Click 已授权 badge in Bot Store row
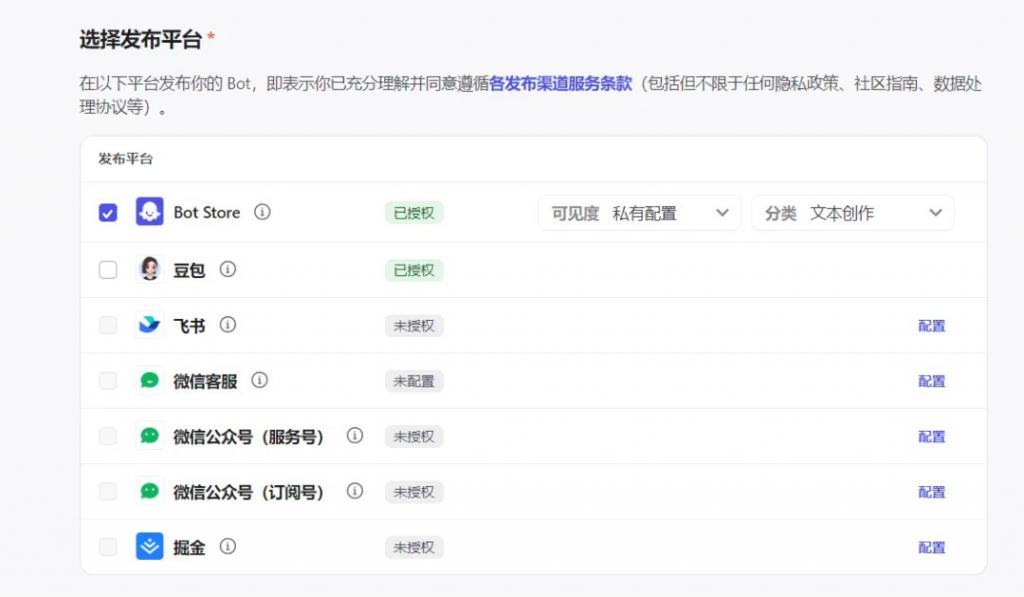The width and height of the screenshot is (1024, 597). [x=414, y=213]
